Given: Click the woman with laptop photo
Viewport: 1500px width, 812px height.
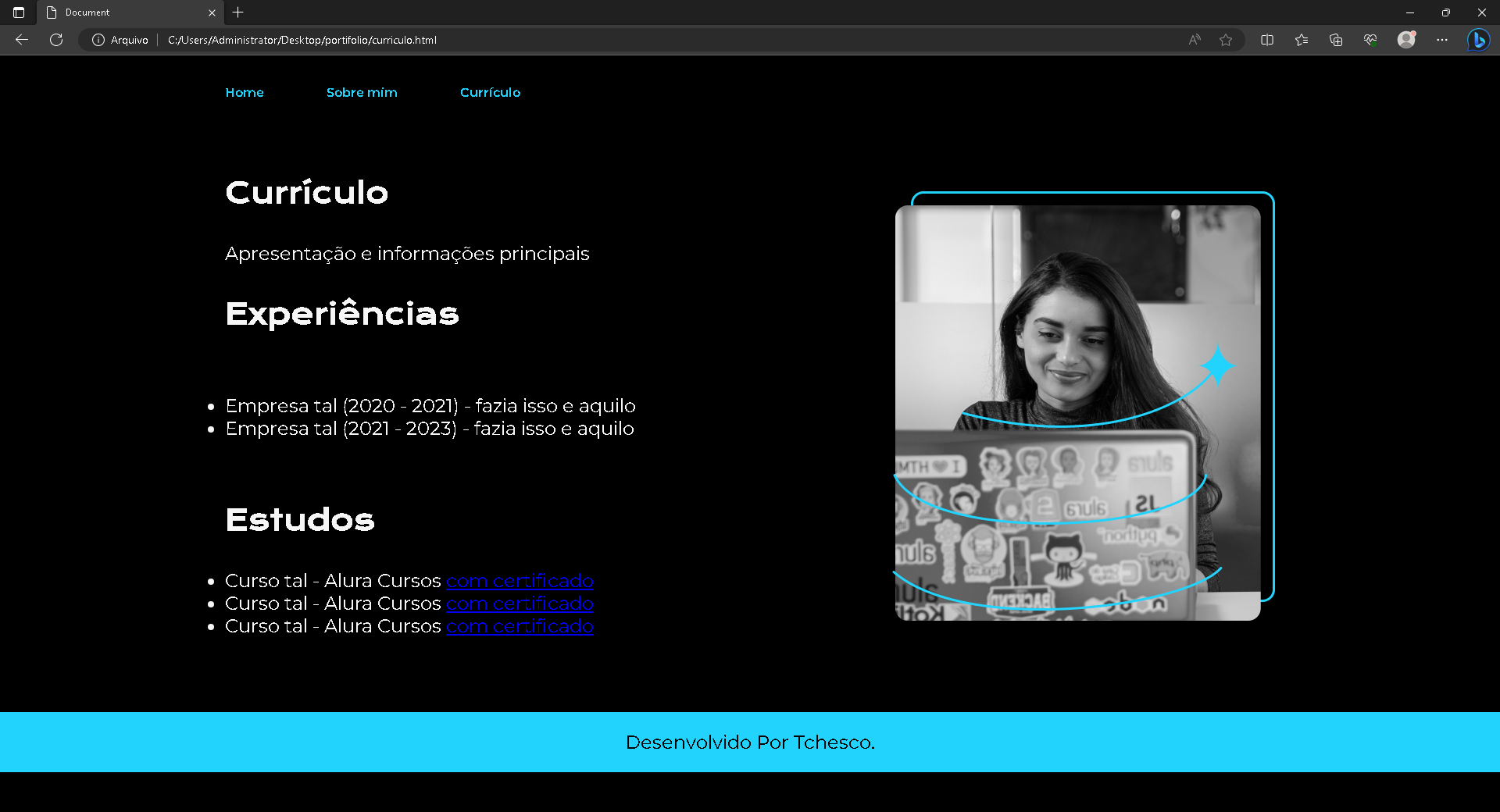Looking at the screenshot, I should (x=1077, y=413).
